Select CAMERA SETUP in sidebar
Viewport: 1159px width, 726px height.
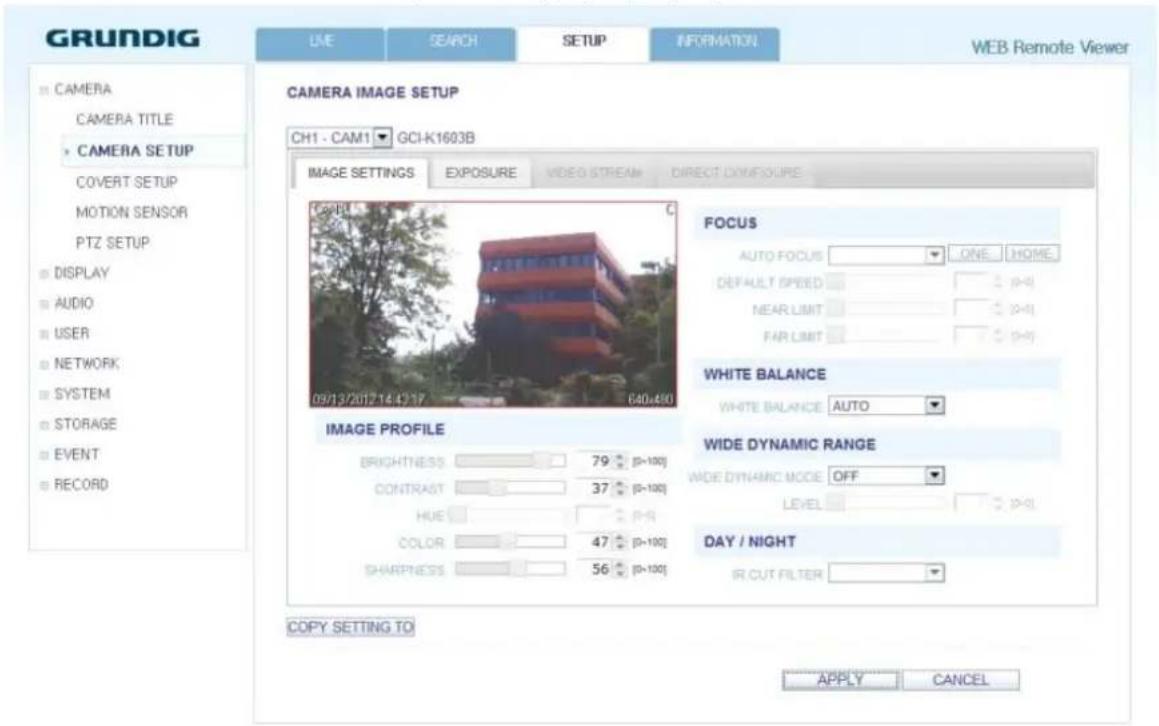pos(135,151)
